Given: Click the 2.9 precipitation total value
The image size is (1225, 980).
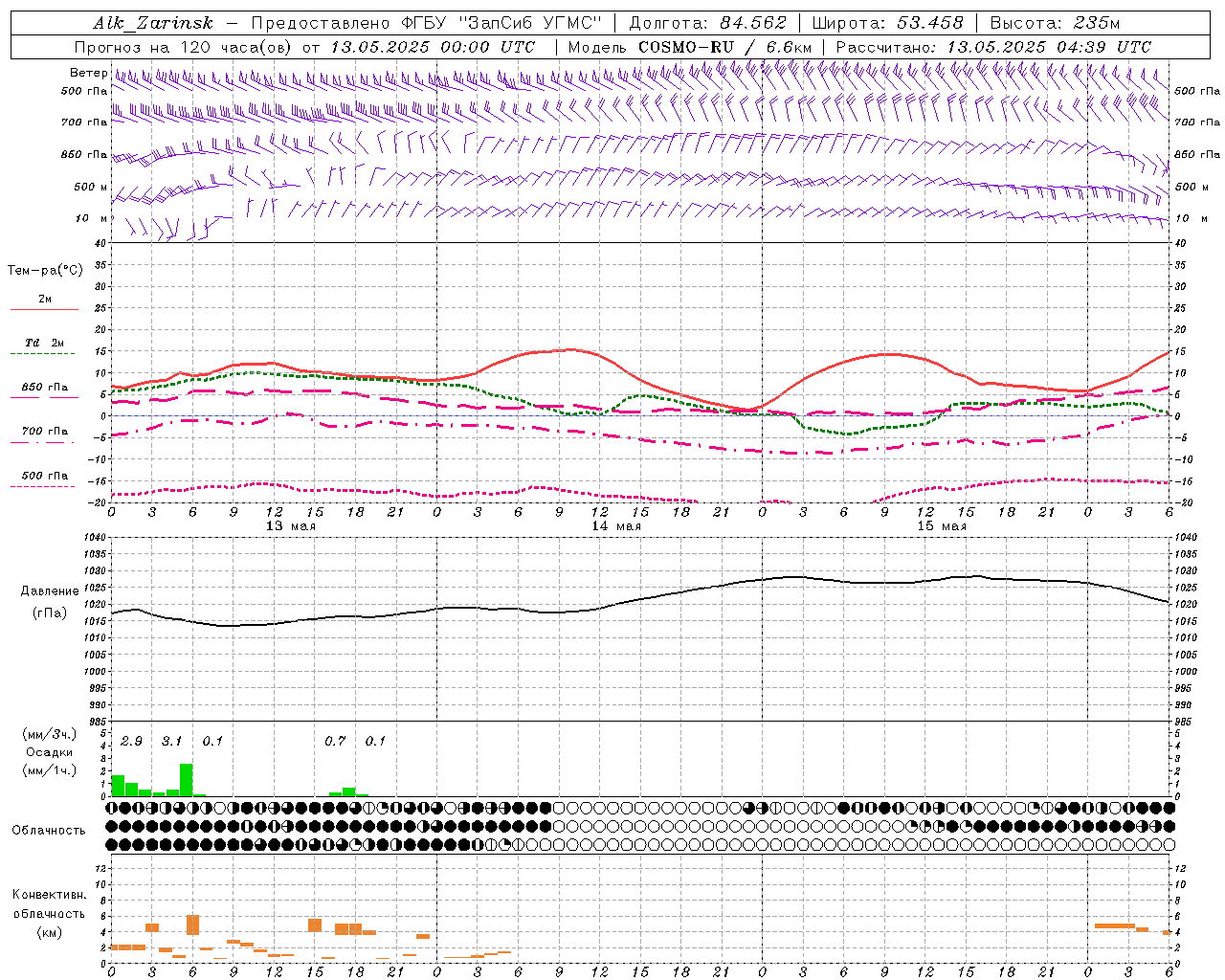Looking at the screenshot, I should [131, 742].
